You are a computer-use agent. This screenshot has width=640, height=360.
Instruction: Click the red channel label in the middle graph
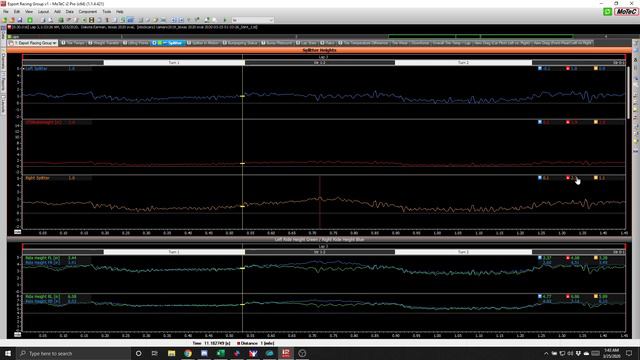(43, 122)
